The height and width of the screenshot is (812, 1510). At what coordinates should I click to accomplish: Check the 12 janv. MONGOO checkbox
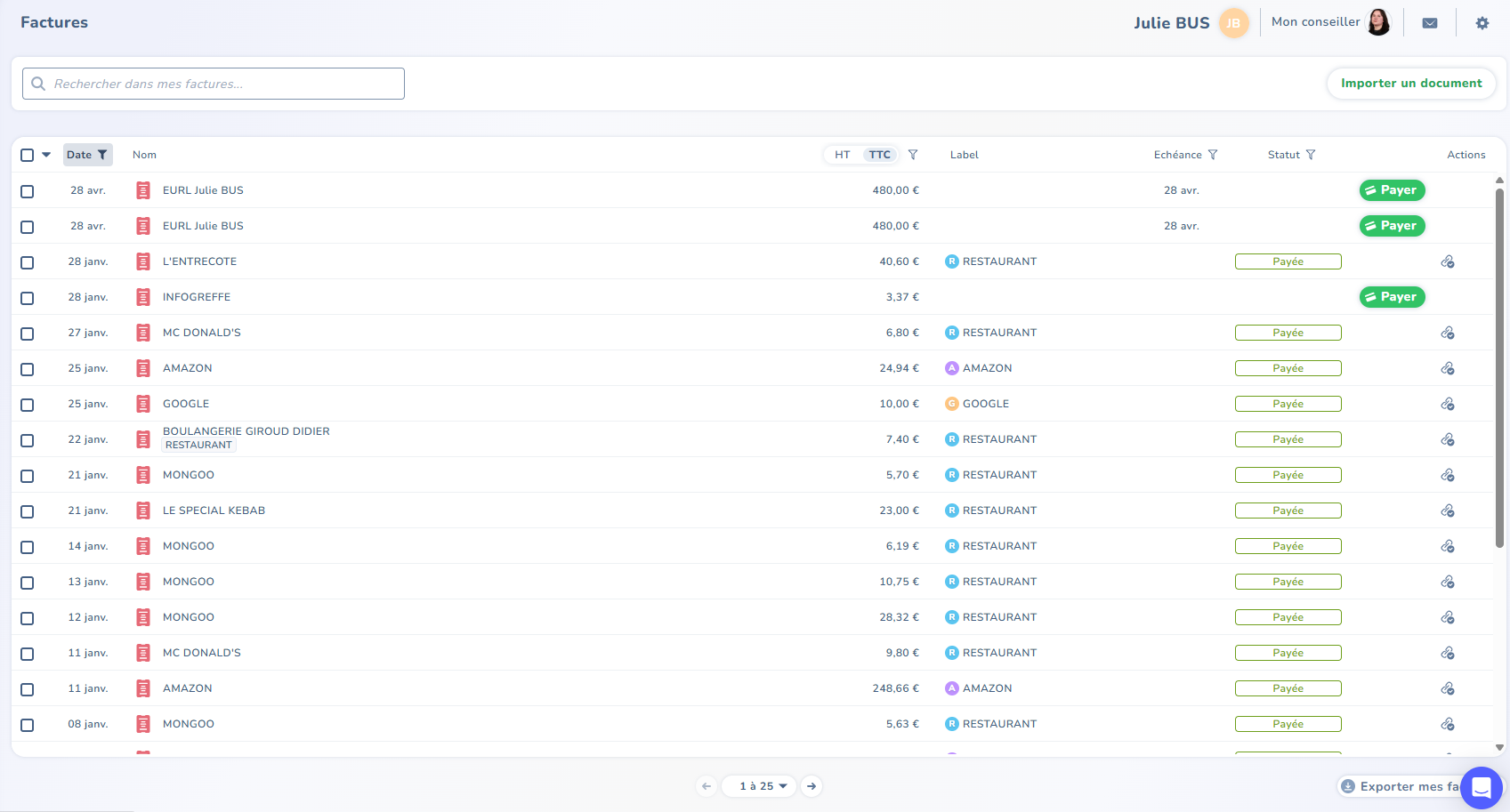27,618
